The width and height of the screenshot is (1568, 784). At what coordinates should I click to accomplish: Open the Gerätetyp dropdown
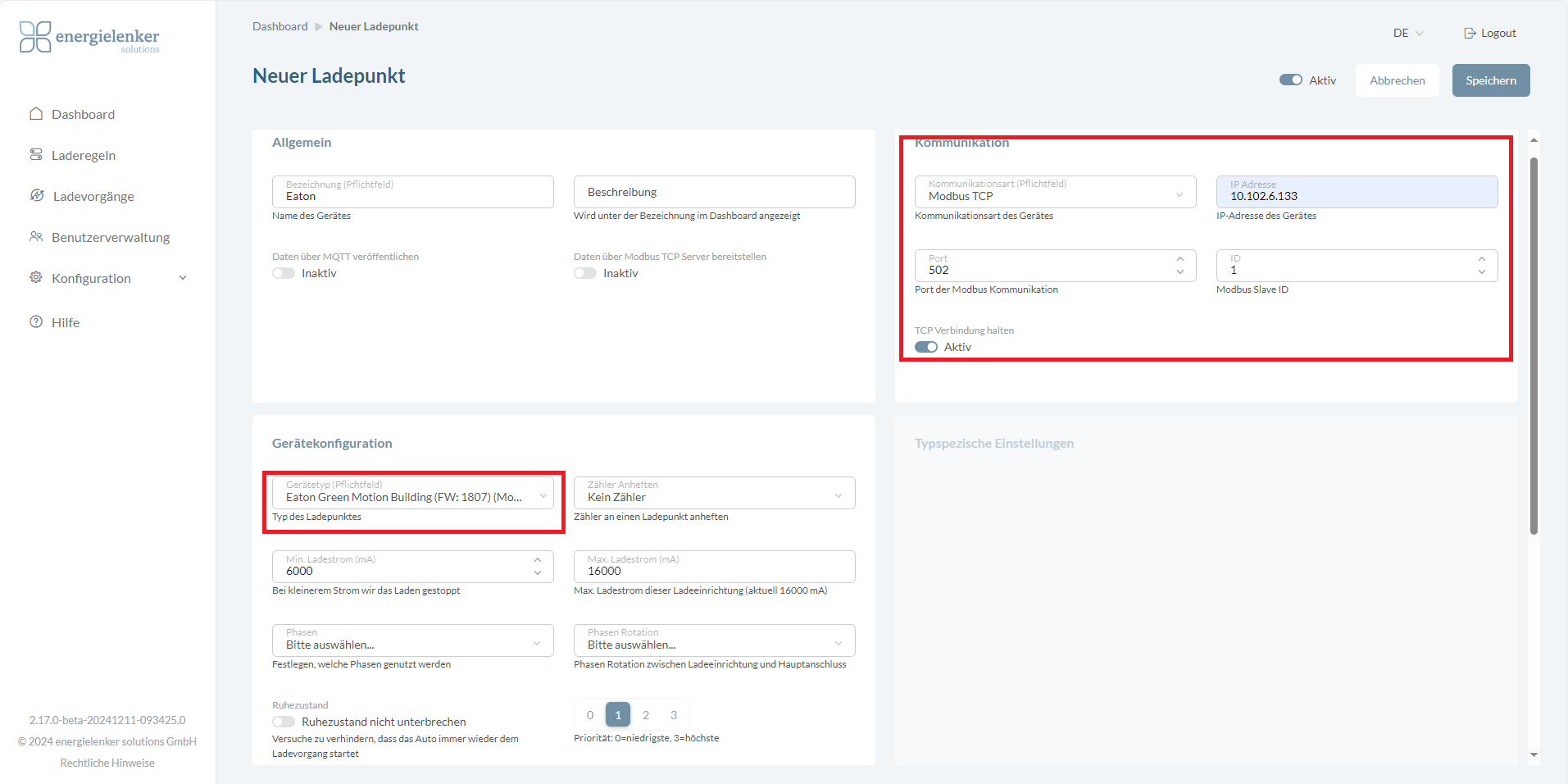(x=413, y=493)
